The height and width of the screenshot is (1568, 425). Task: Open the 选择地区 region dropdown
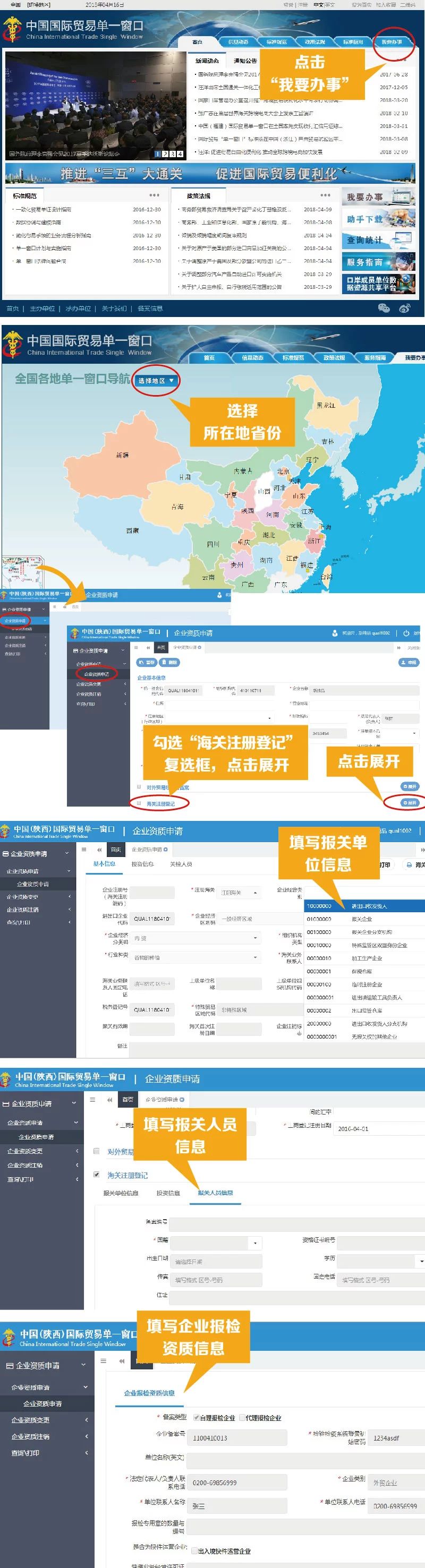156,380
